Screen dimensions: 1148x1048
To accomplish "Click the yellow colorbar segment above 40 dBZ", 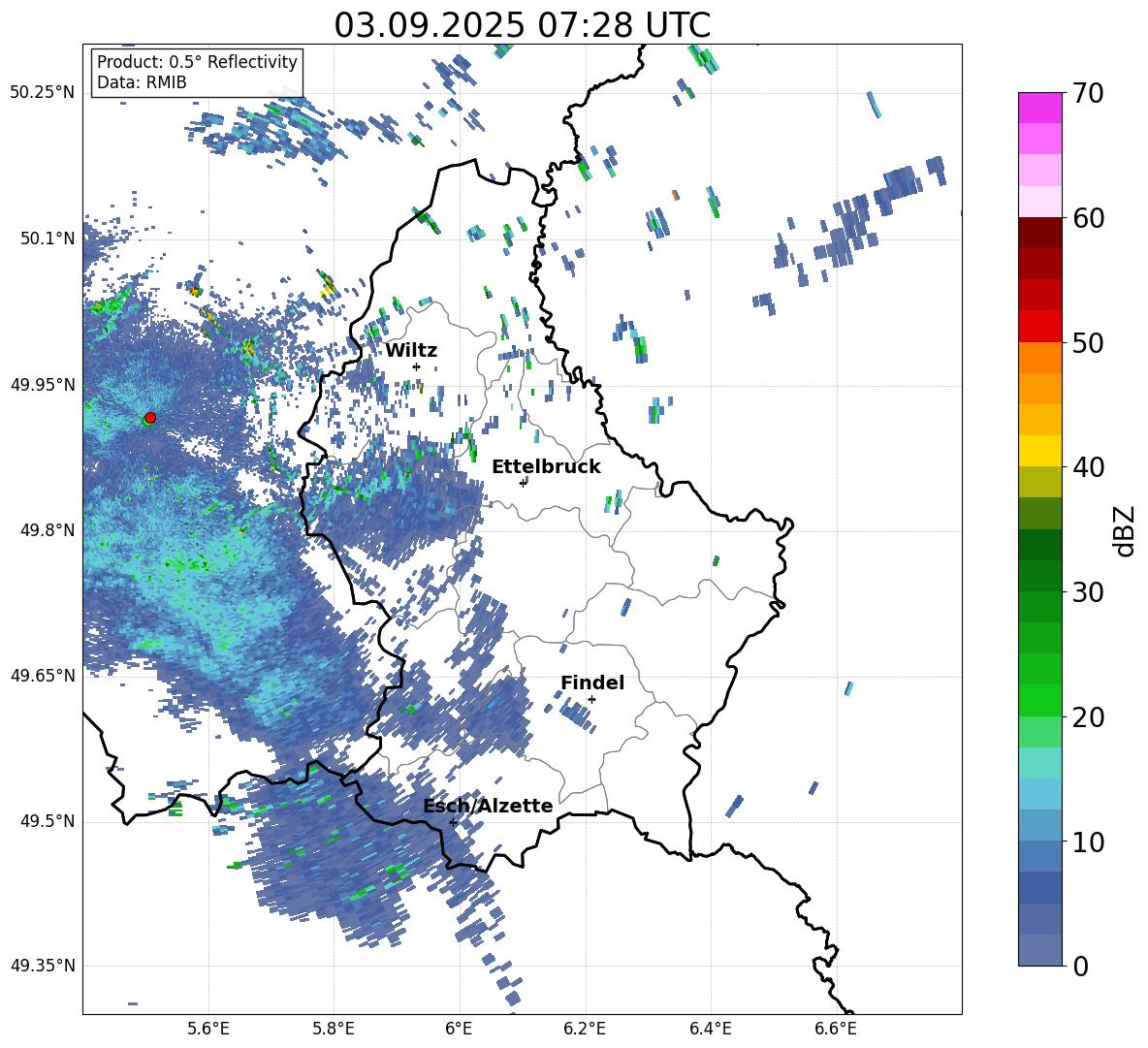I will pos(1039,451).
